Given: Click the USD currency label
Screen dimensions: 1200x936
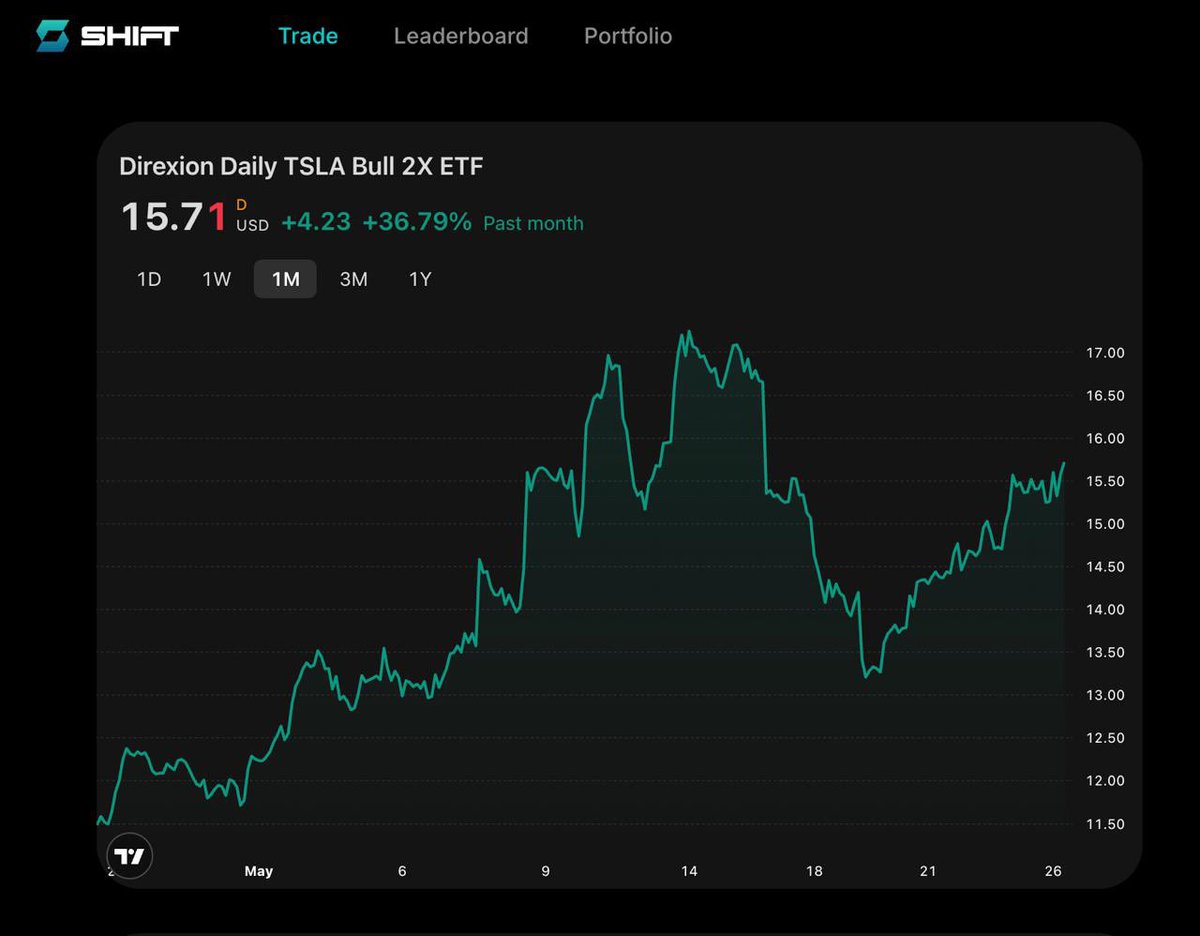Looking at the screenshot, I should (x=252, y=226).
